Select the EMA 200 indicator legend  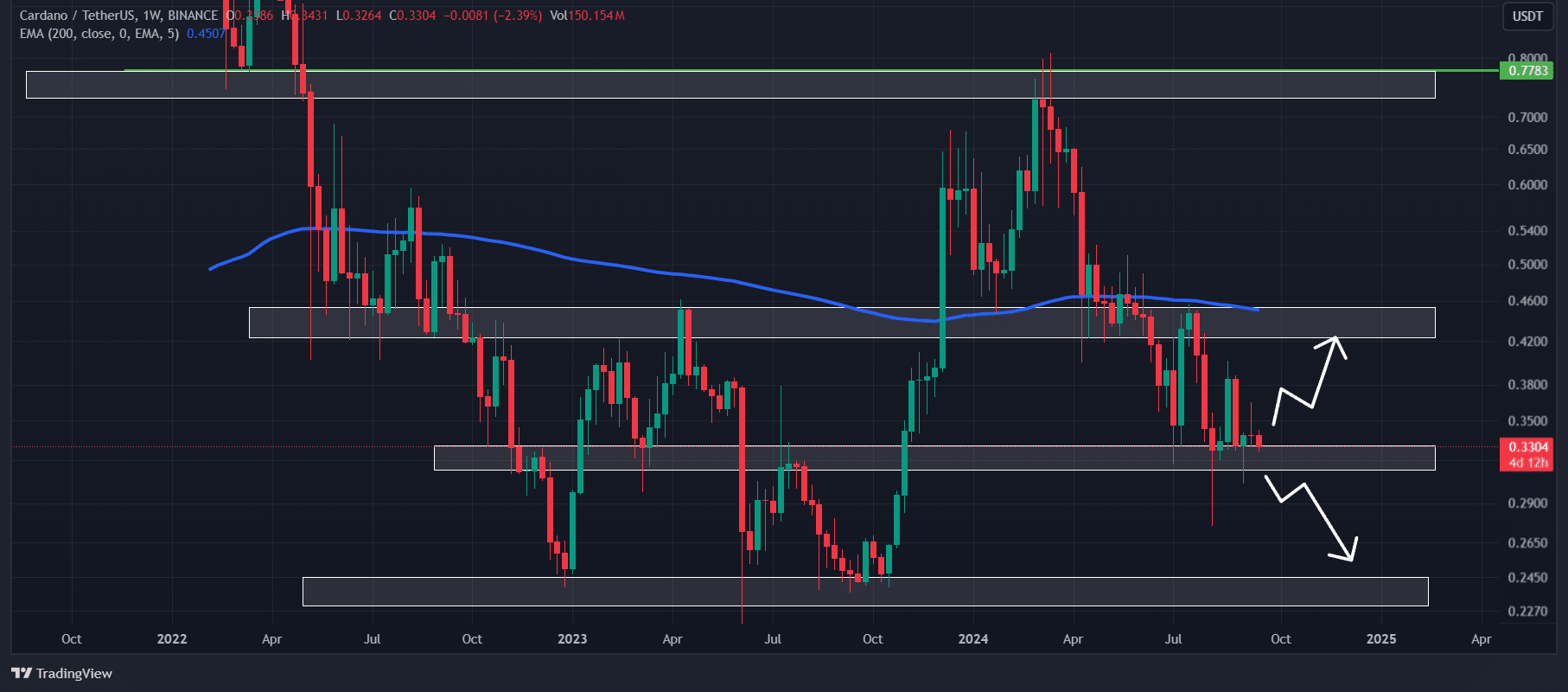(99, 34)
